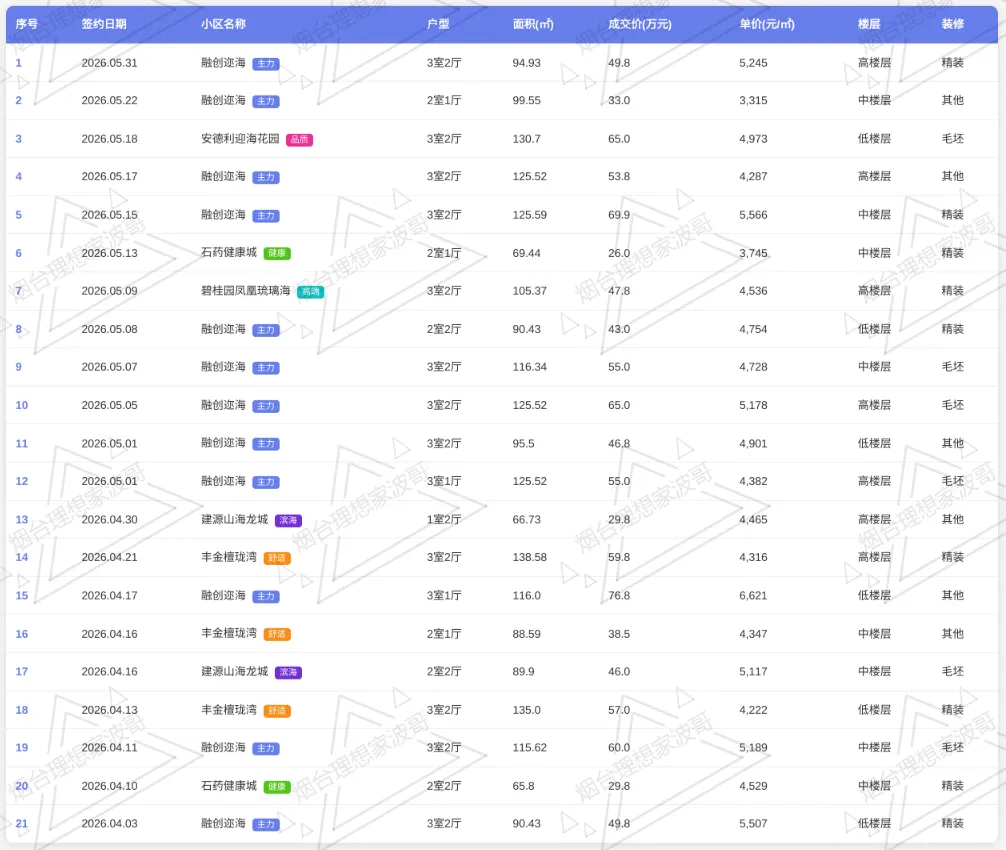Click 丰金檀珑湾 in row 14
1006x850 pixels.
pyautogui.click(x=229, y=557)
